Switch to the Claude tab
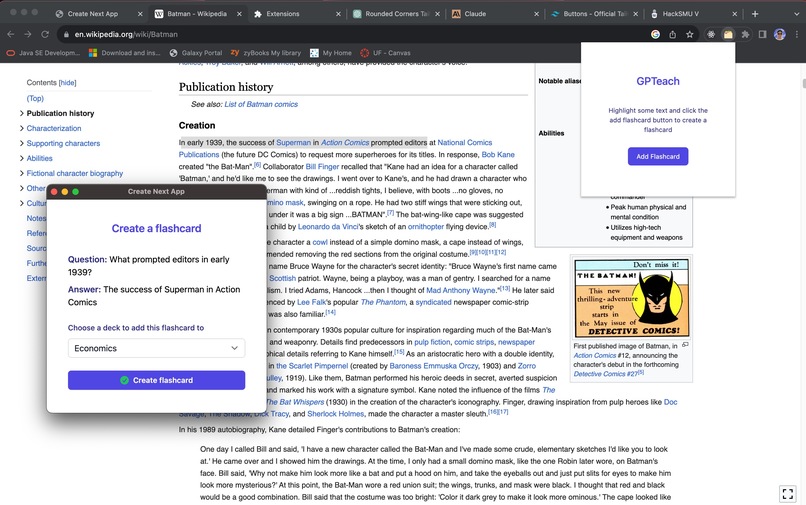This screenshot has height=505, width=806. (475, 14)
